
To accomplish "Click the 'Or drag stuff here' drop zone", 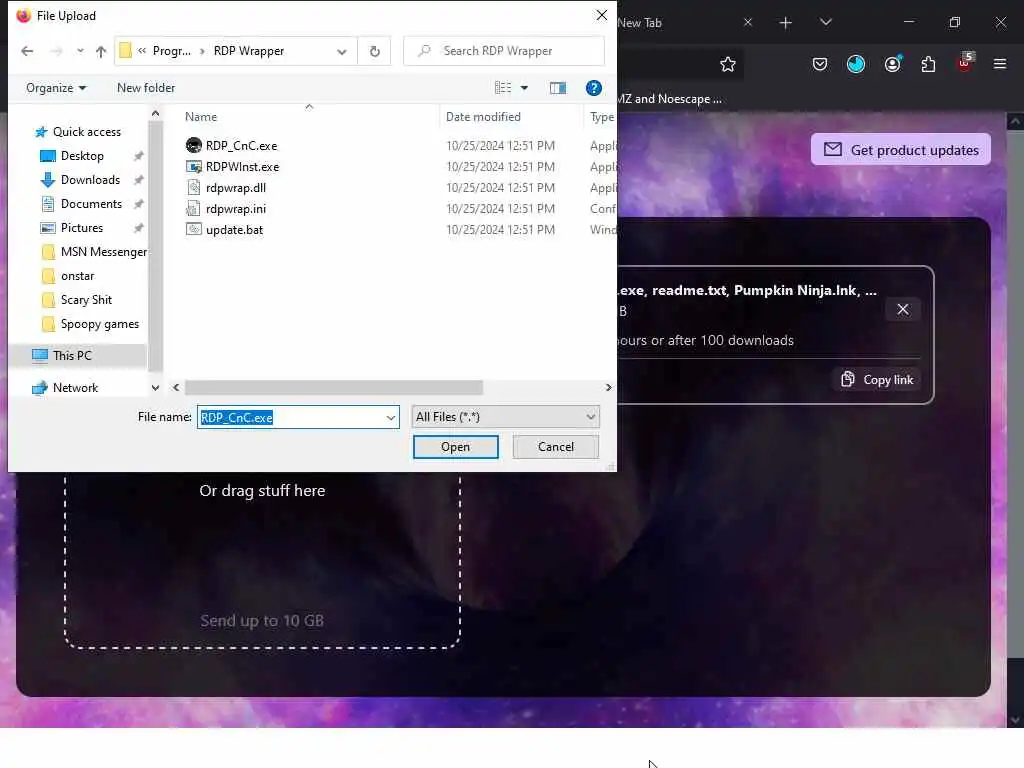I will point(262,491).
